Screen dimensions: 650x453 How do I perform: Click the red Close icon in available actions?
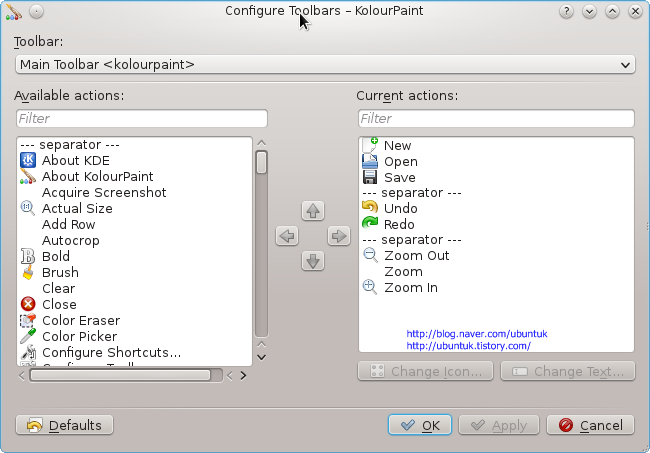[x=28, y=304]
